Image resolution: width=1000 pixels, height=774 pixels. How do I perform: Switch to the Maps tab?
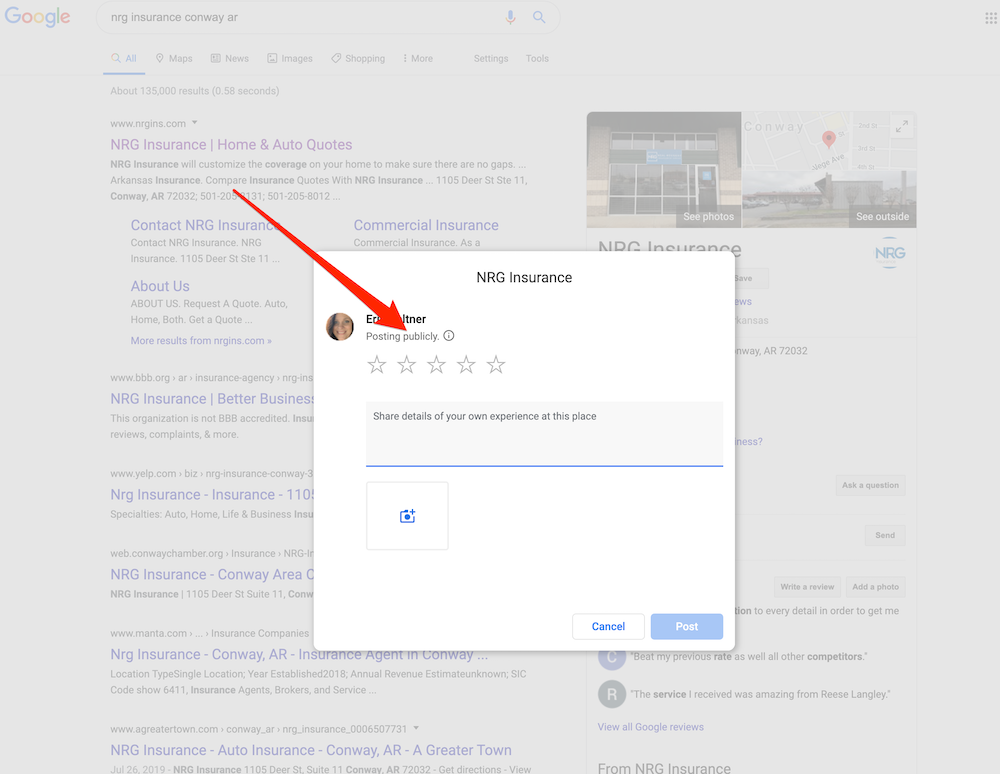(174, 59)
